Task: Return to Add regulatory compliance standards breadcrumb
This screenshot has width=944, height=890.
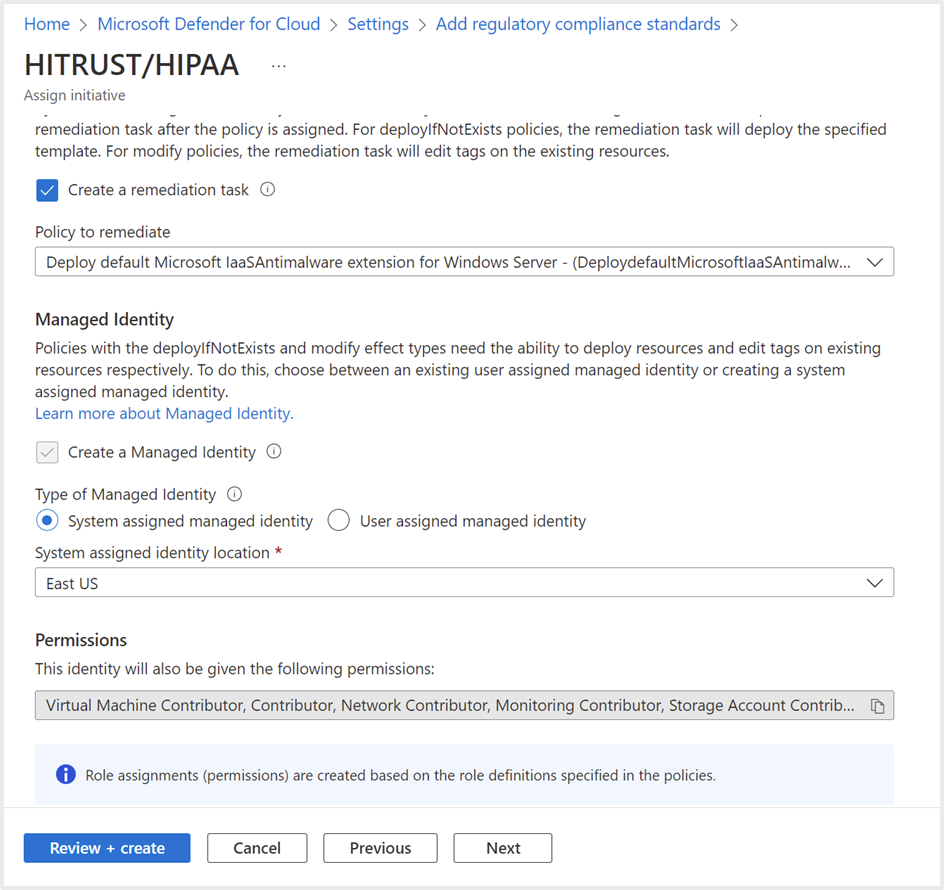Action: click(x=578, y=24)
